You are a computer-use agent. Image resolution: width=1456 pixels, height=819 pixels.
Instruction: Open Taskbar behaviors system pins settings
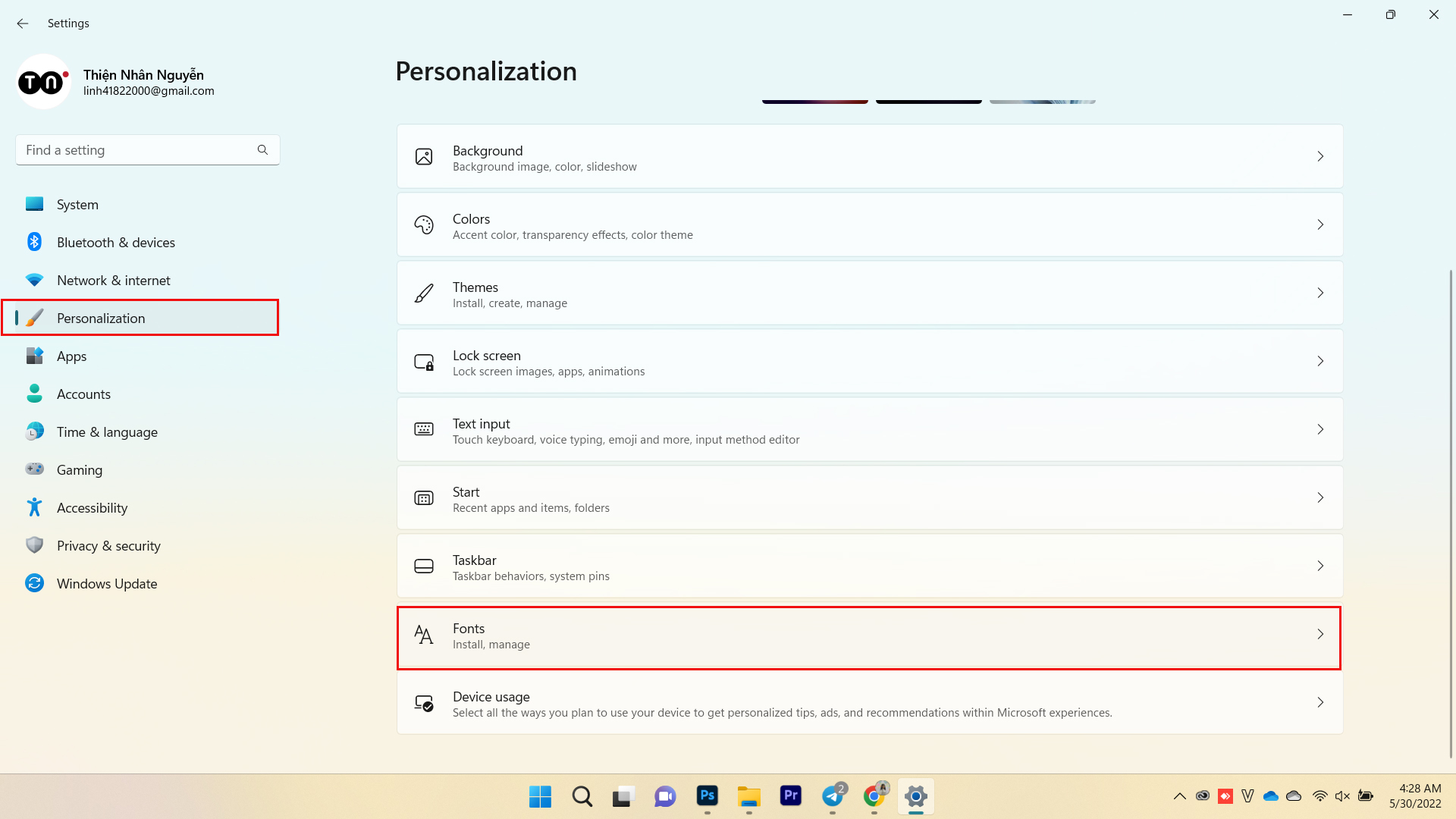pos(869,566)
